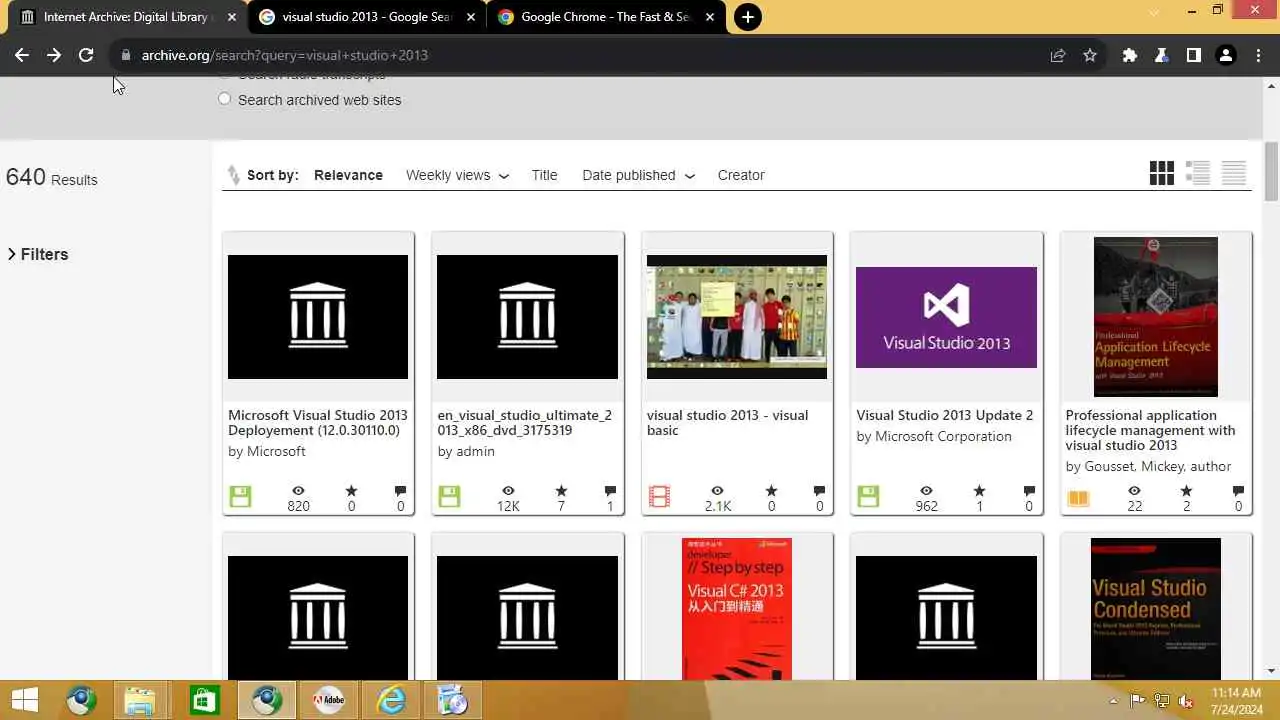Image resolution: width=1280 pixels, height=720 pixels.
Task: Switch to visual studio 2013 Google tab
Action: click(x=366, y=17)
